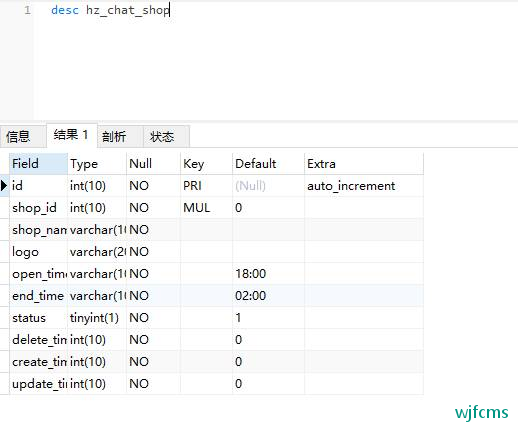Click the default value 1 in status row
Screen dimensions: 518x432
pos(268,318)
